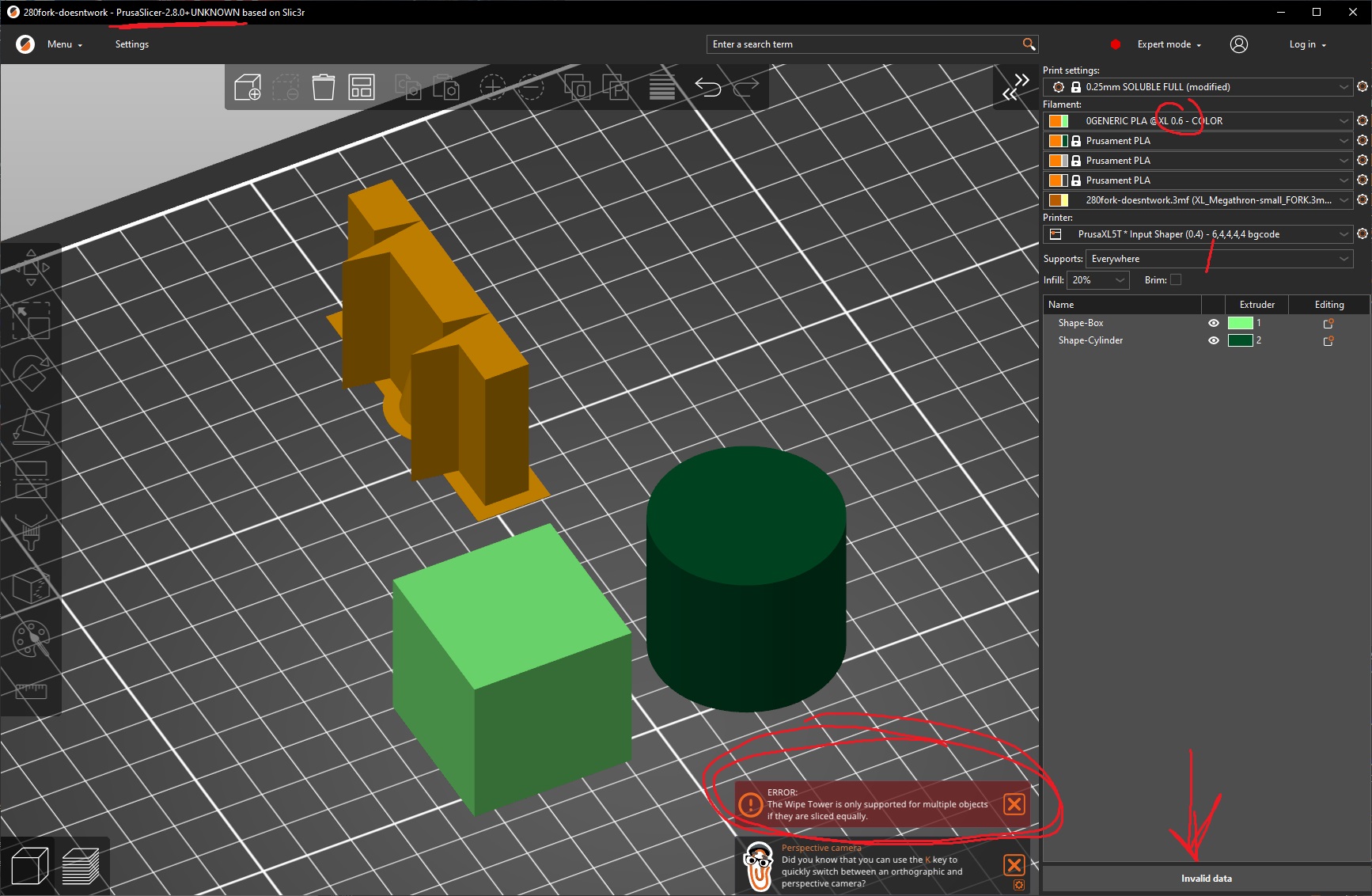The height and width of the screenshot is (896, 1372).
Task: Open the hint notification settings icon
Action: [x=1019, y=885]
